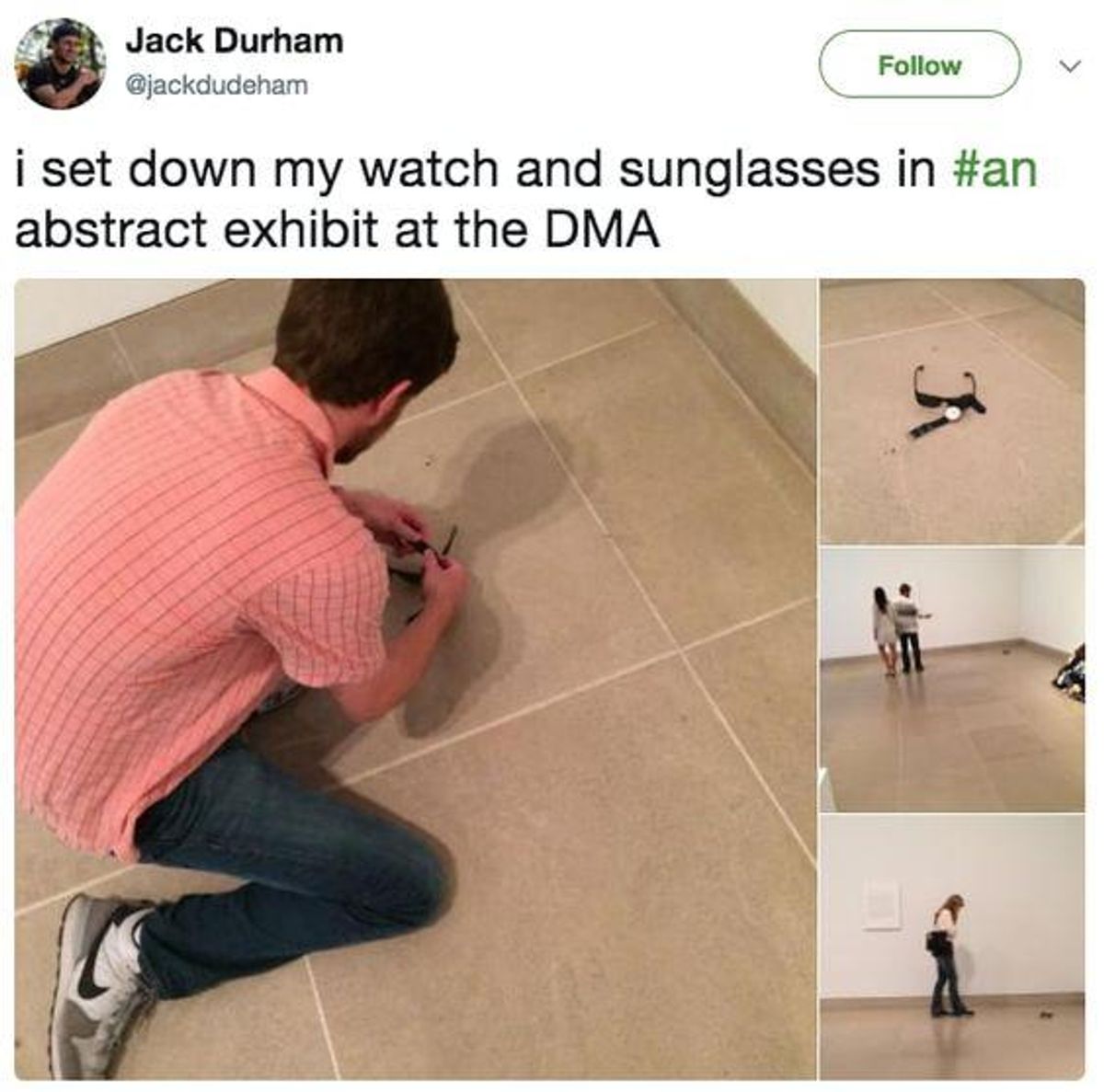This screenshot has width=1104, height=1092.
Task: Open Jack Durham's profile avatar
Action: pyautogui.click(x=60, y=63)
